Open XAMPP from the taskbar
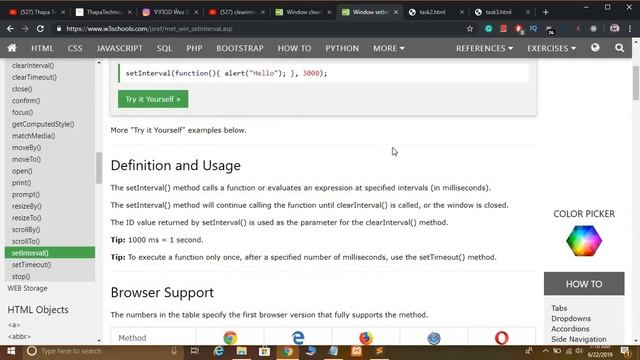Viewport: 640px width, 360px height. 356,351
